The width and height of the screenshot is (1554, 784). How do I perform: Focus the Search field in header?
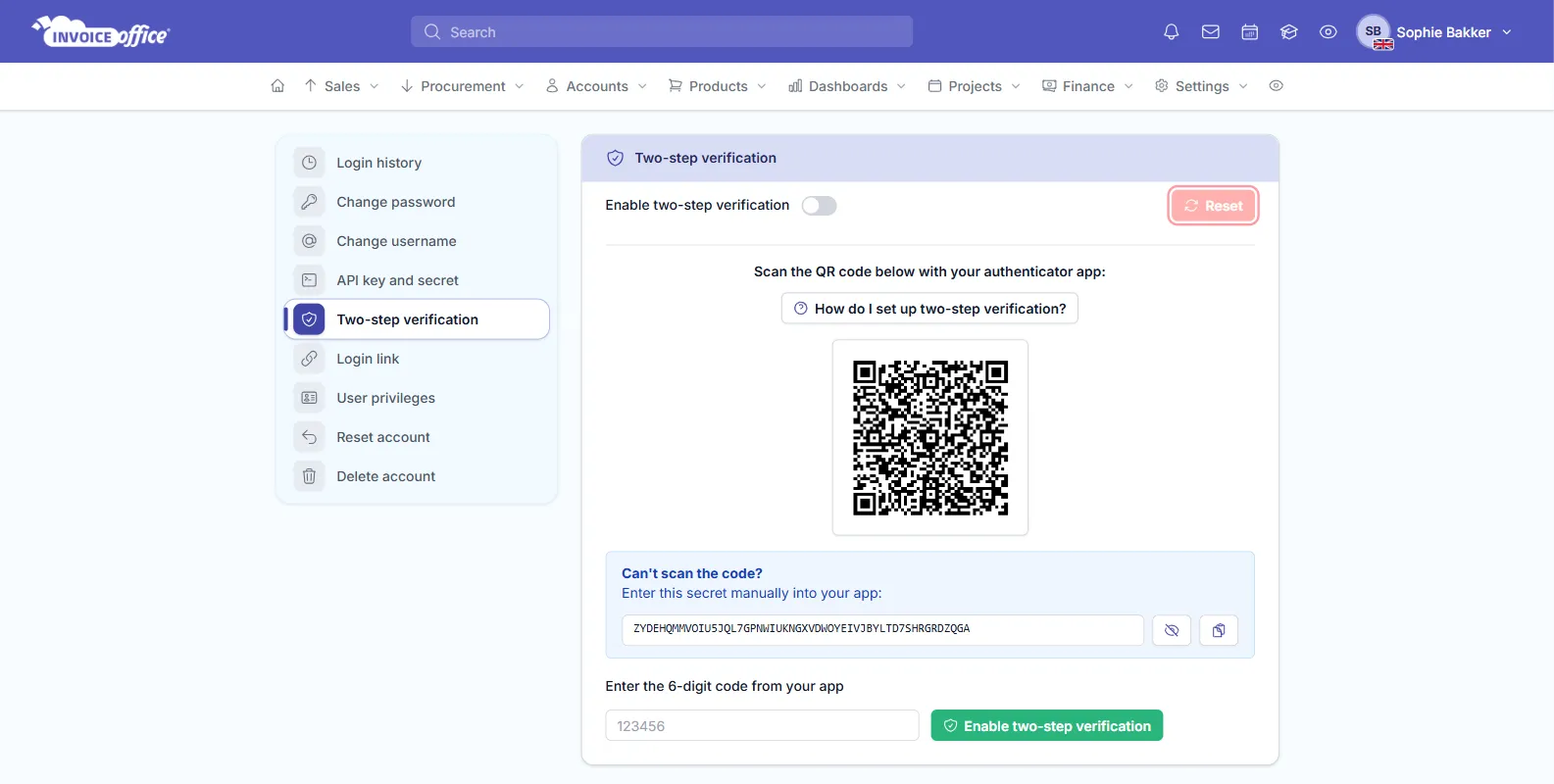point(662,31)
